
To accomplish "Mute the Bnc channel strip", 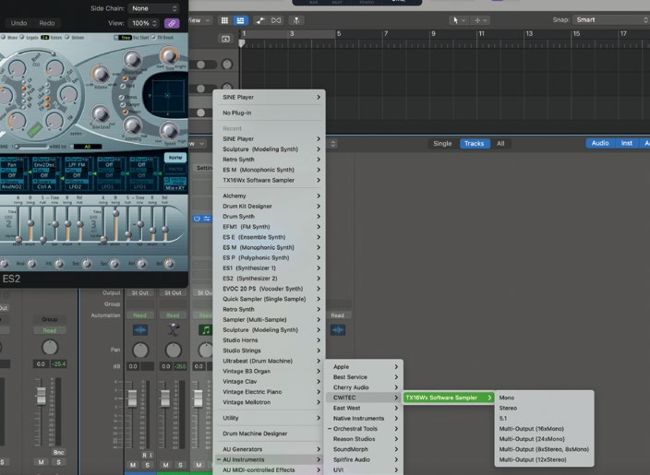I will 41,462.
